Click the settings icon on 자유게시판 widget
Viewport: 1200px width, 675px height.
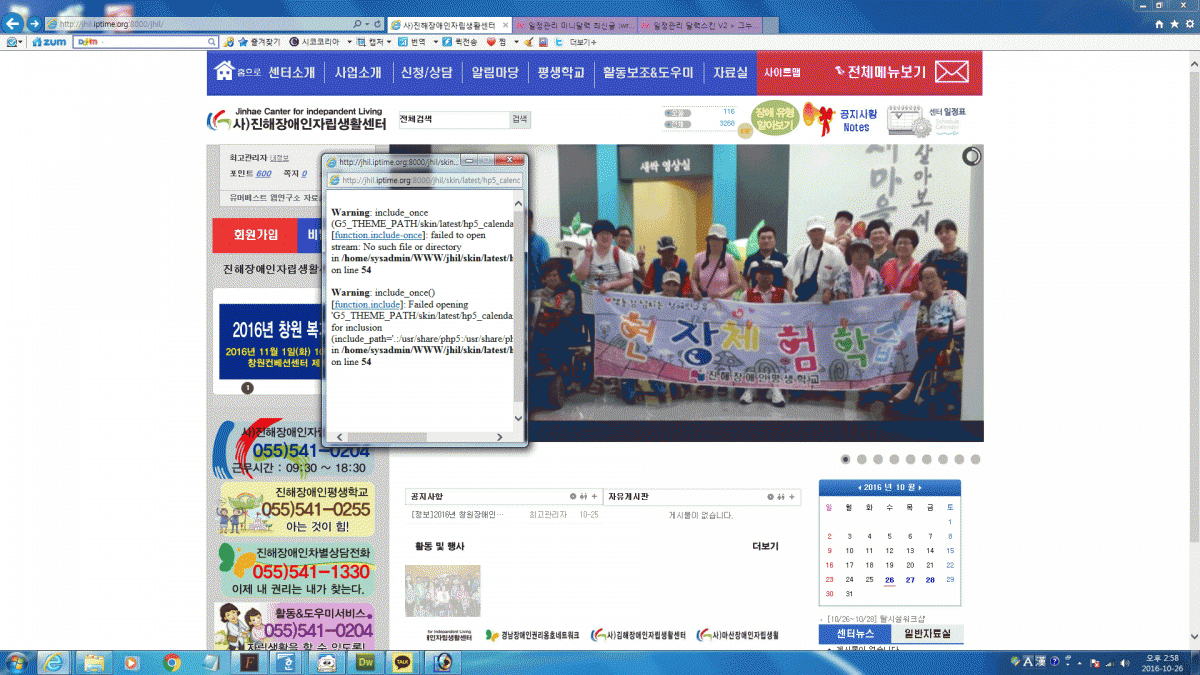[x=771, y=496]
